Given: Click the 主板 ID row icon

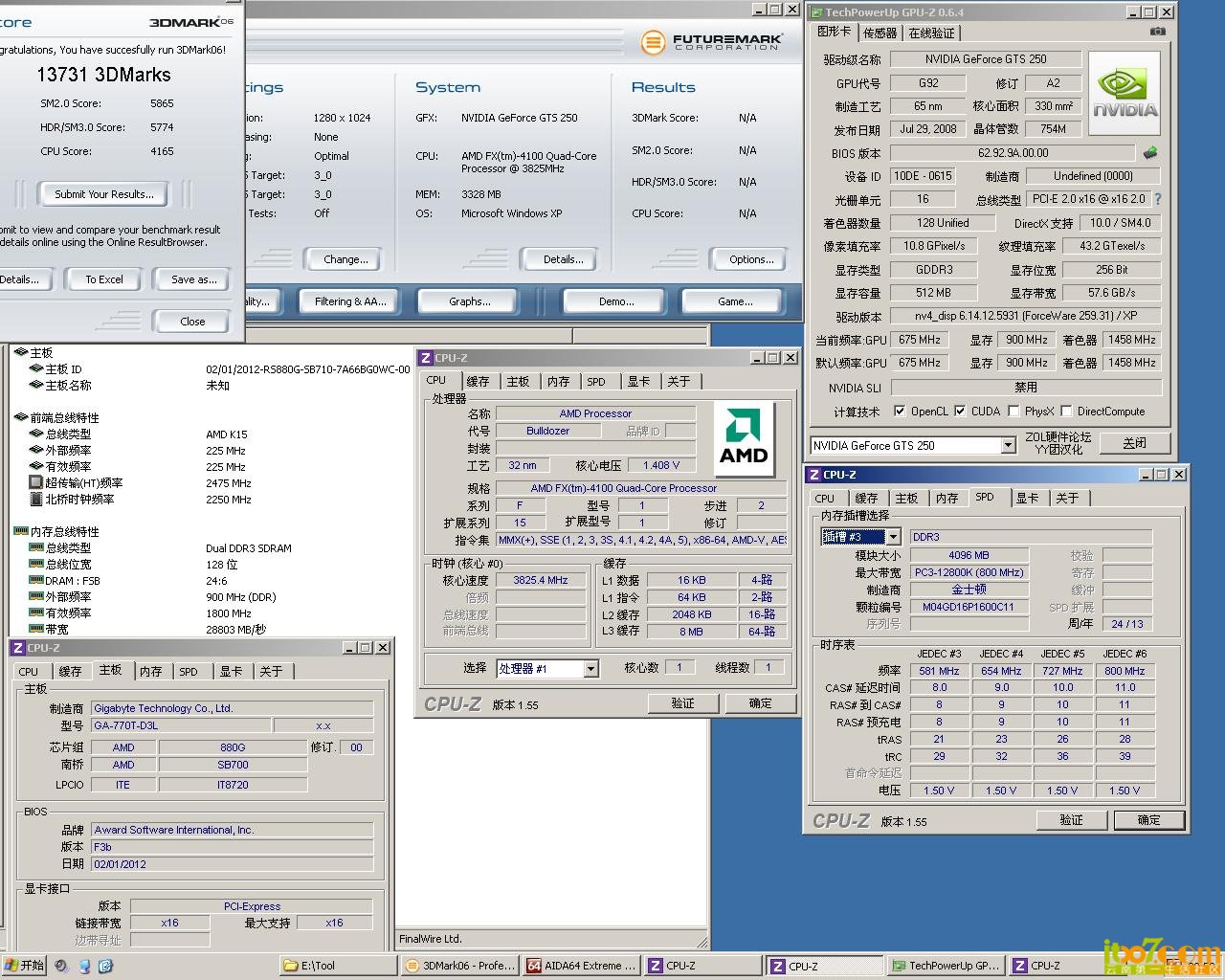Looking at the screenshot, I should click(36, 368).
